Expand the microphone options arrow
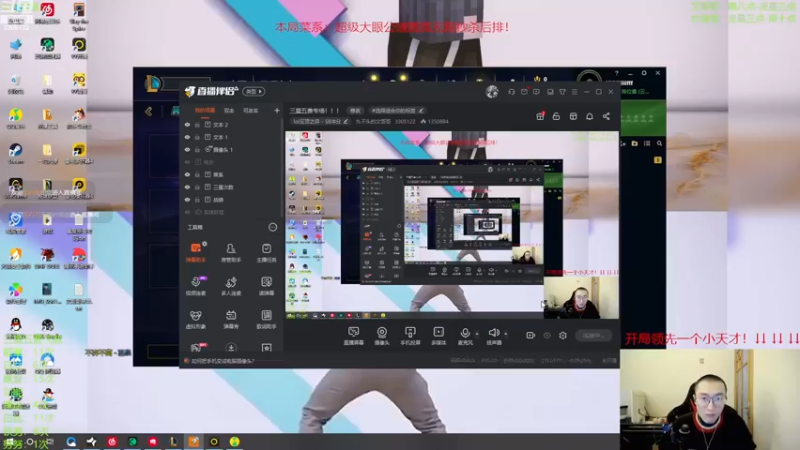The width and height of the screenshot is (800, 450). pos(477,334)
